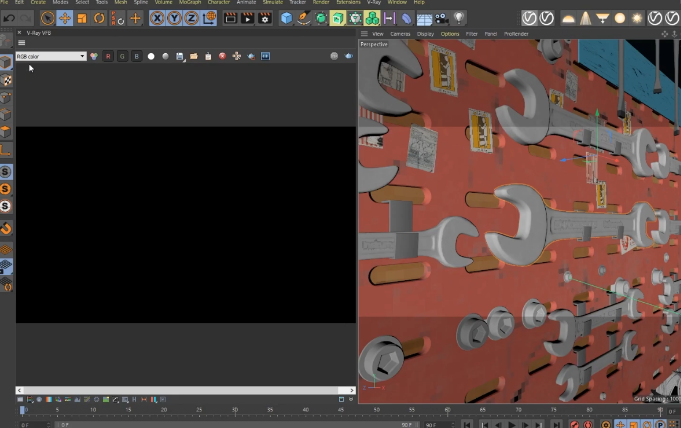This screenshot has width=681, height=428.
Task: Open the RGB color channel dropdown
Action: coord(50,56)
